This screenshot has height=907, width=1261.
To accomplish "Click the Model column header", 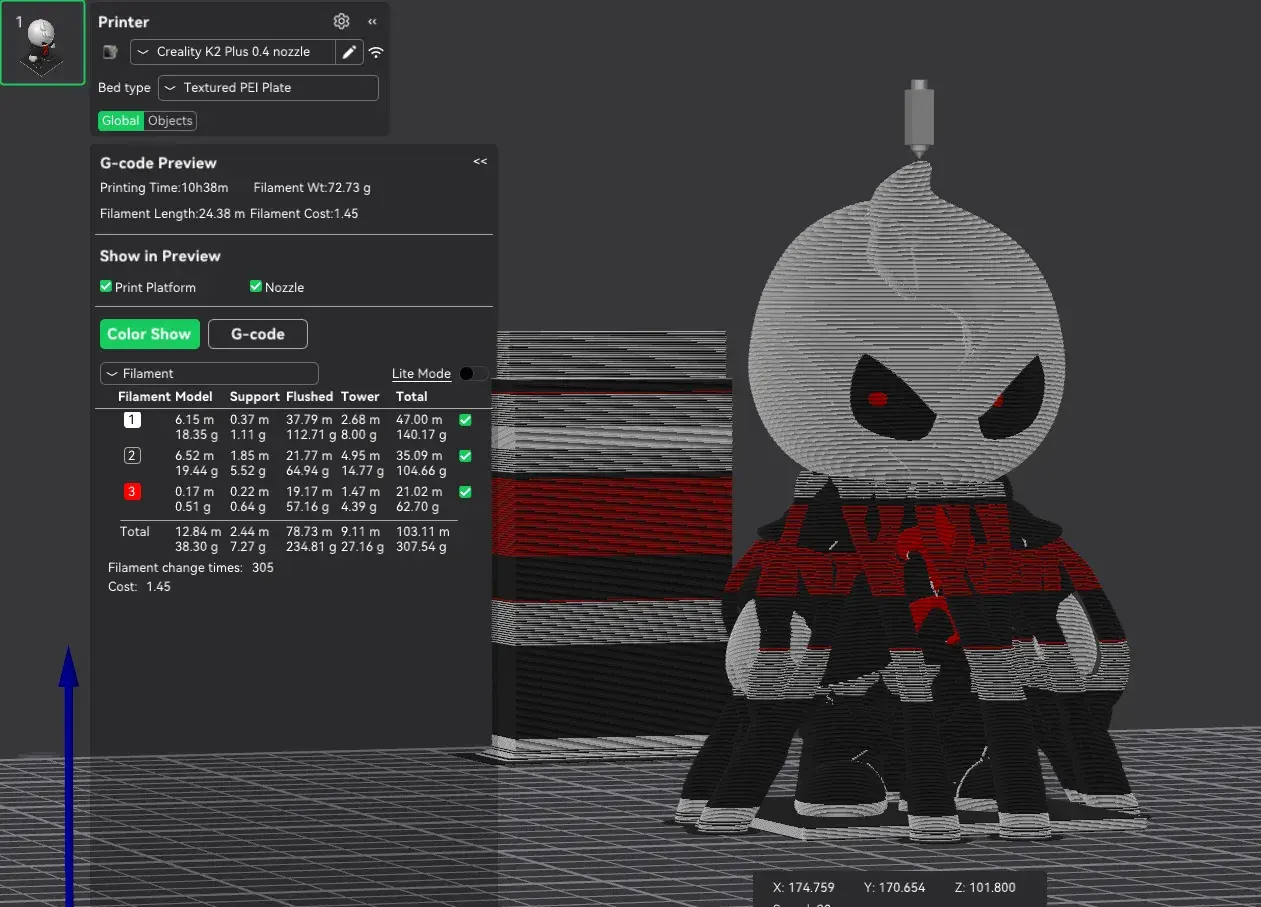I will 194,397.
